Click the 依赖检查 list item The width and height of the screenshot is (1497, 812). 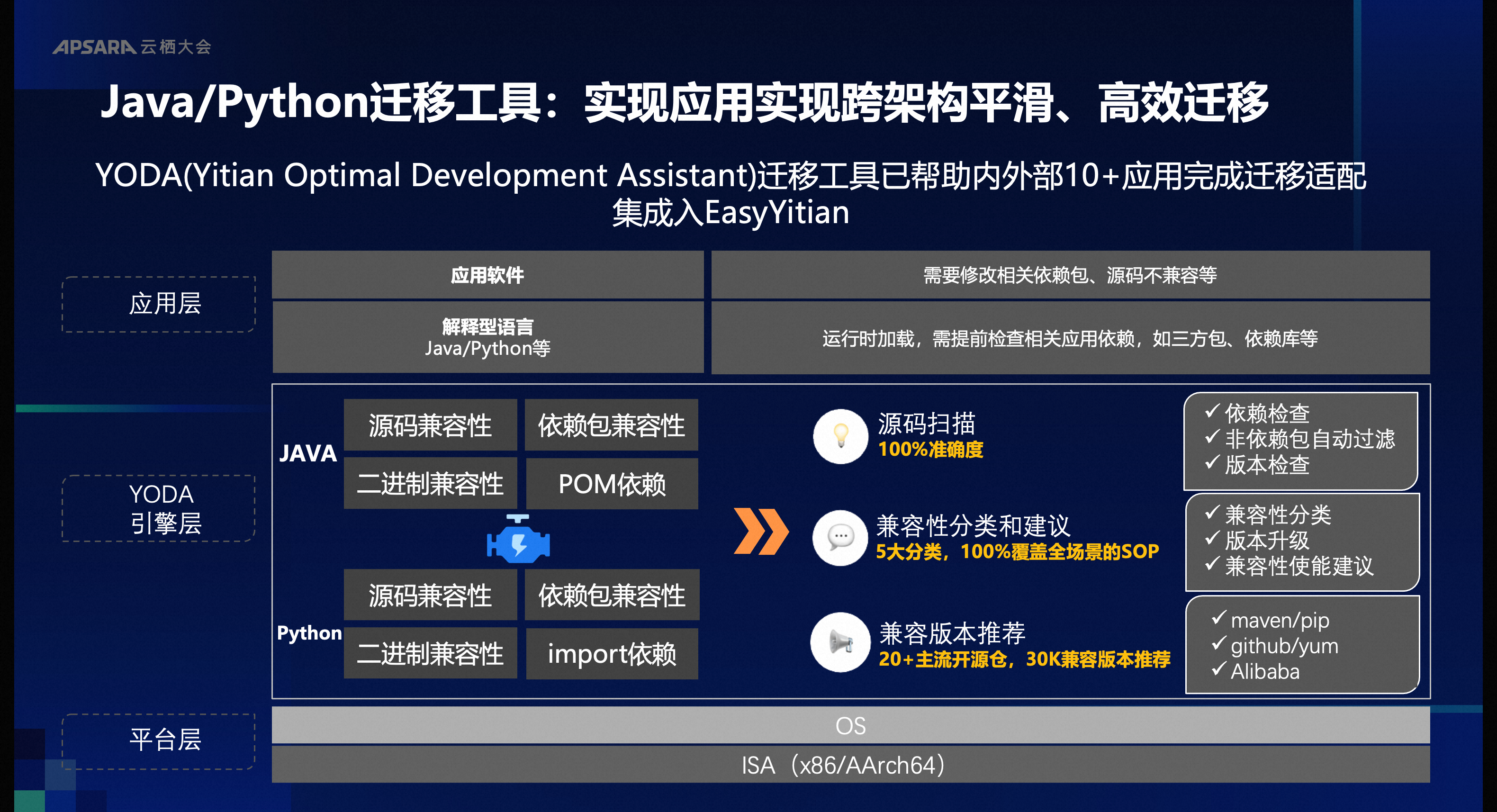tap(1267, 413)
